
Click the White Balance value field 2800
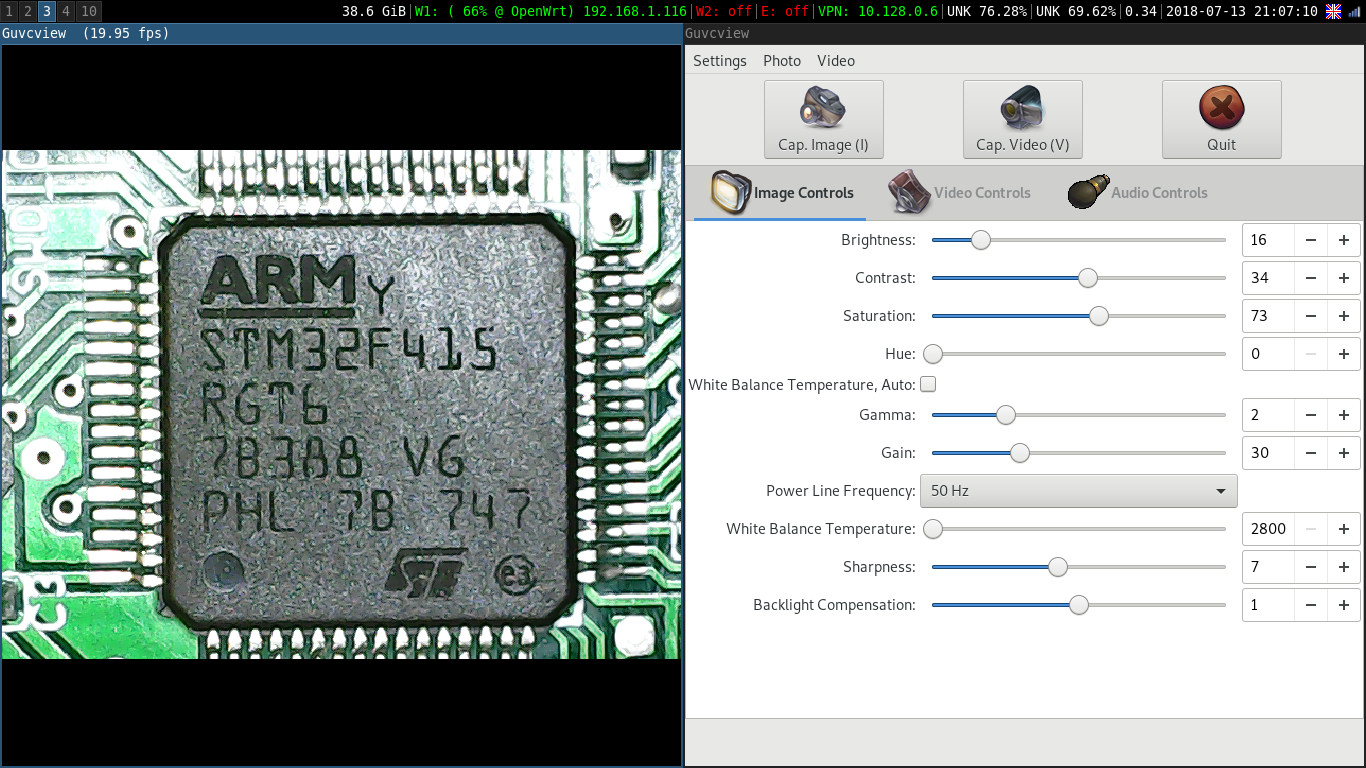click(1268, 529)
